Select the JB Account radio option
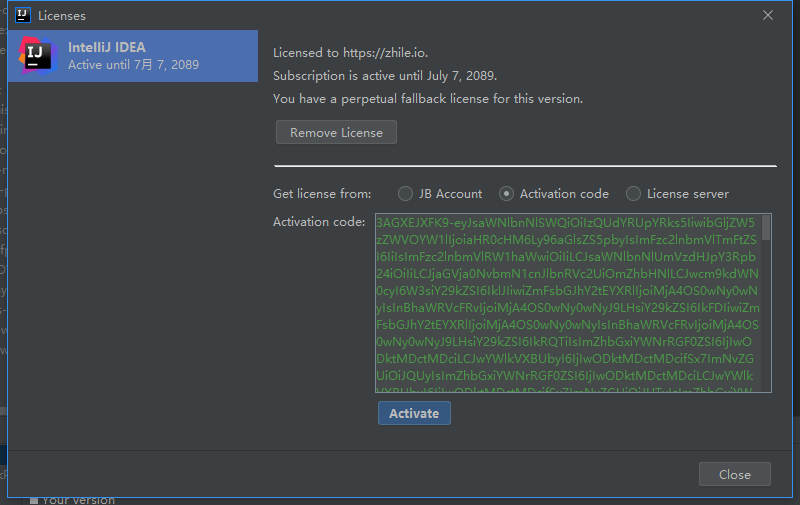800x505 pixels. [405, 194]
